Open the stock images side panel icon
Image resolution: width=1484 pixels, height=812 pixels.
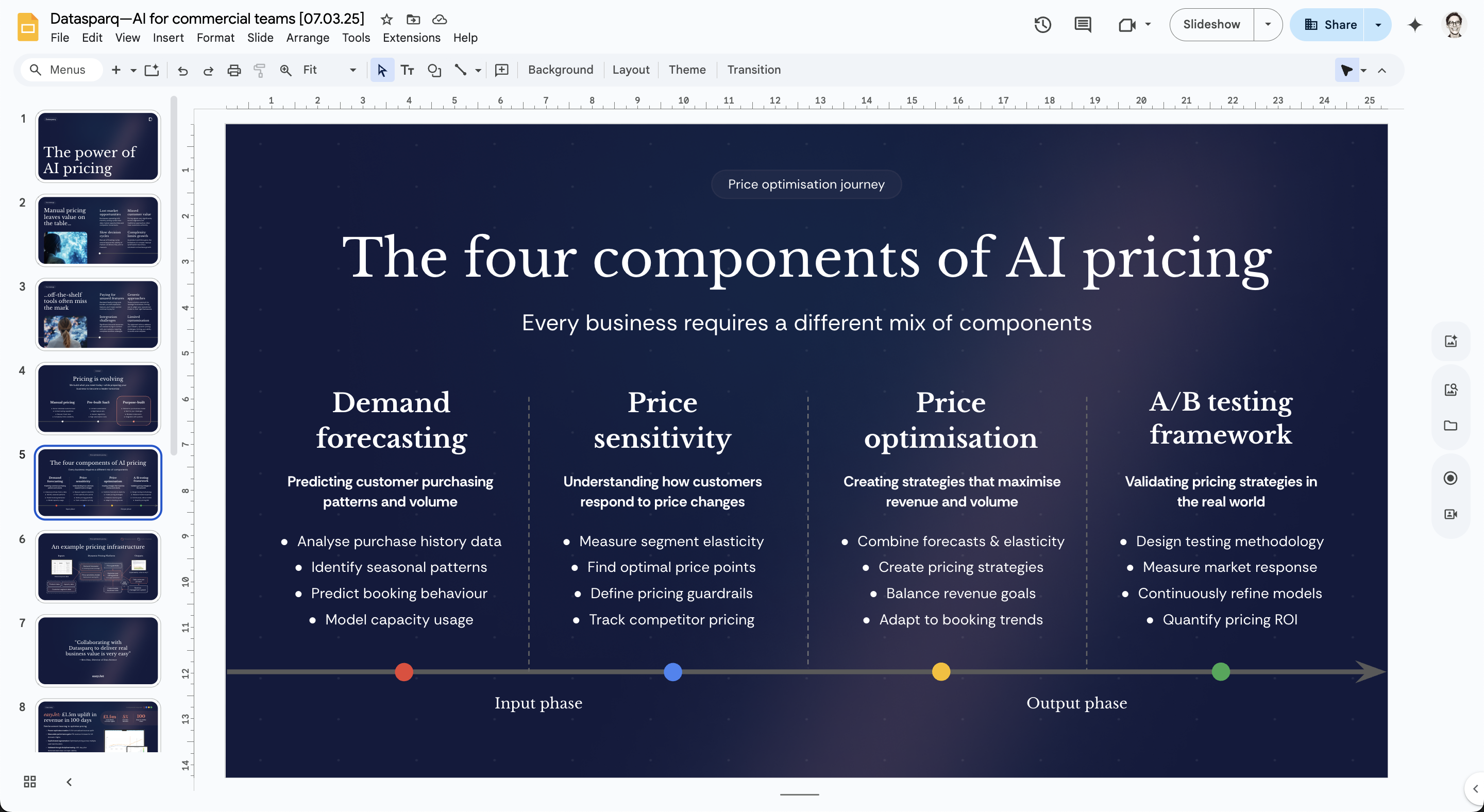(x=1451, y=390)
